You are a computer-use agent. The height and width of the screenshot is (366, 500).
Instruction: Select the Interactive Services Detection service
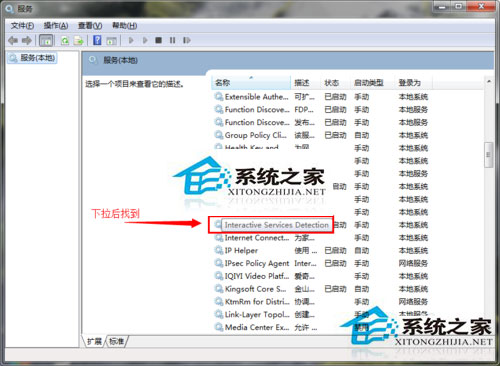click(x=276, y=225)
